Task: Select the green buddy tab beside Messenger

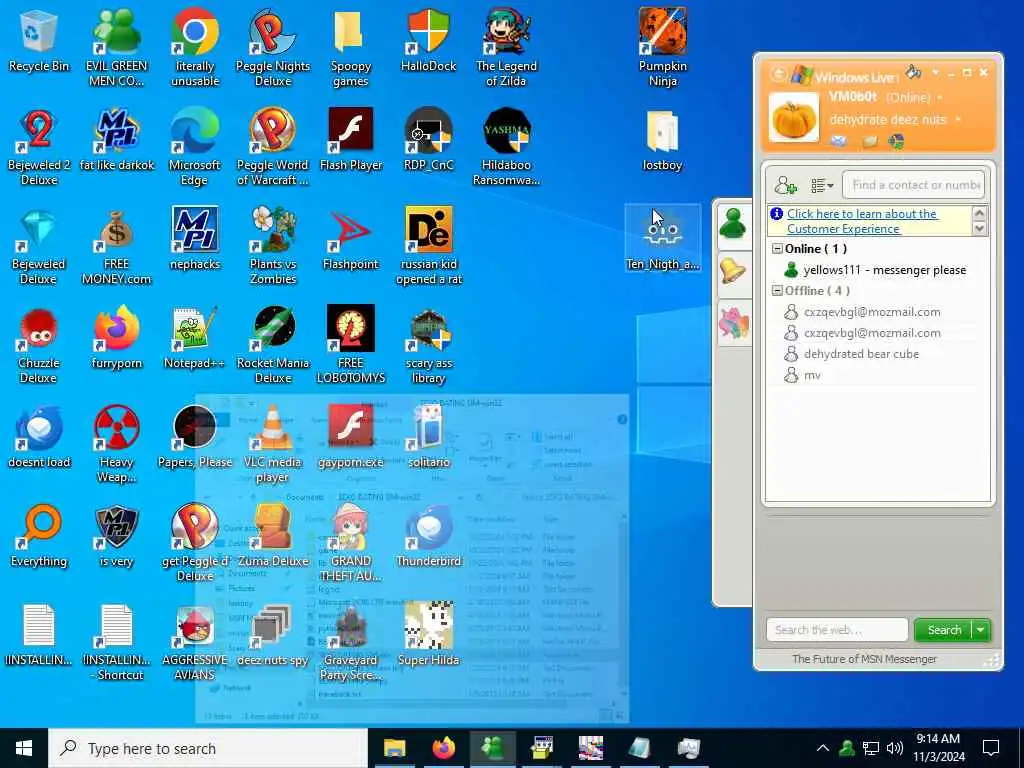Action: [x=733, y=223]
